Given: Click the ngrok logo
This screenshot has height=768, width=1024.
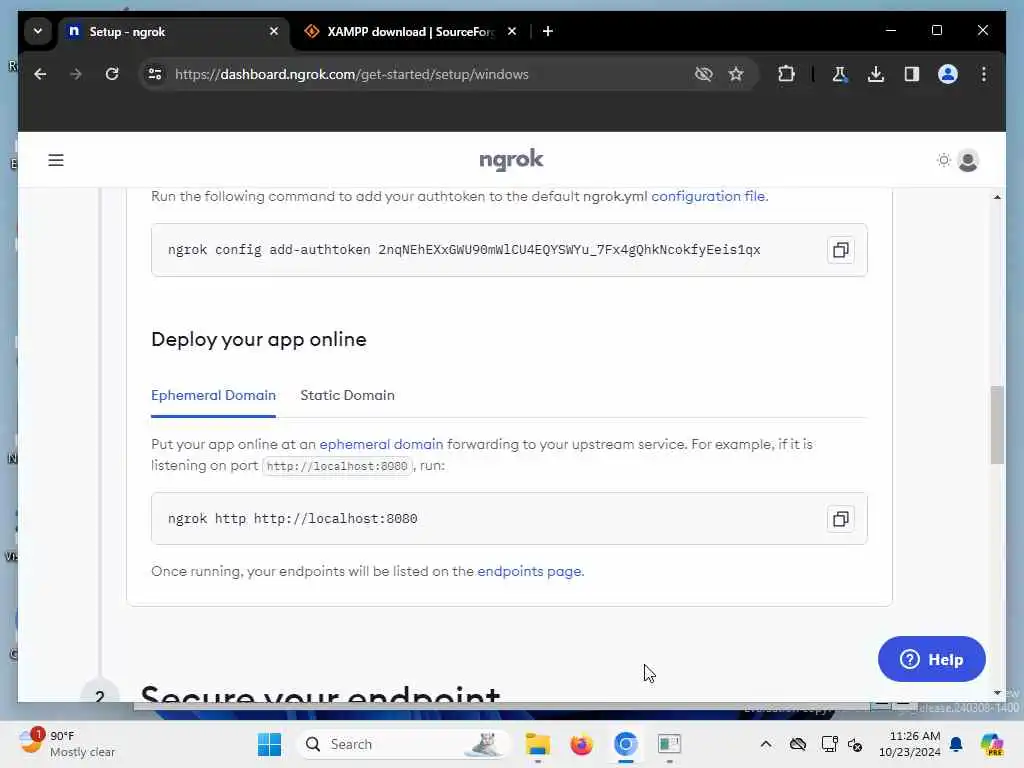Looking at the screenshot, I should coord(511,160).
